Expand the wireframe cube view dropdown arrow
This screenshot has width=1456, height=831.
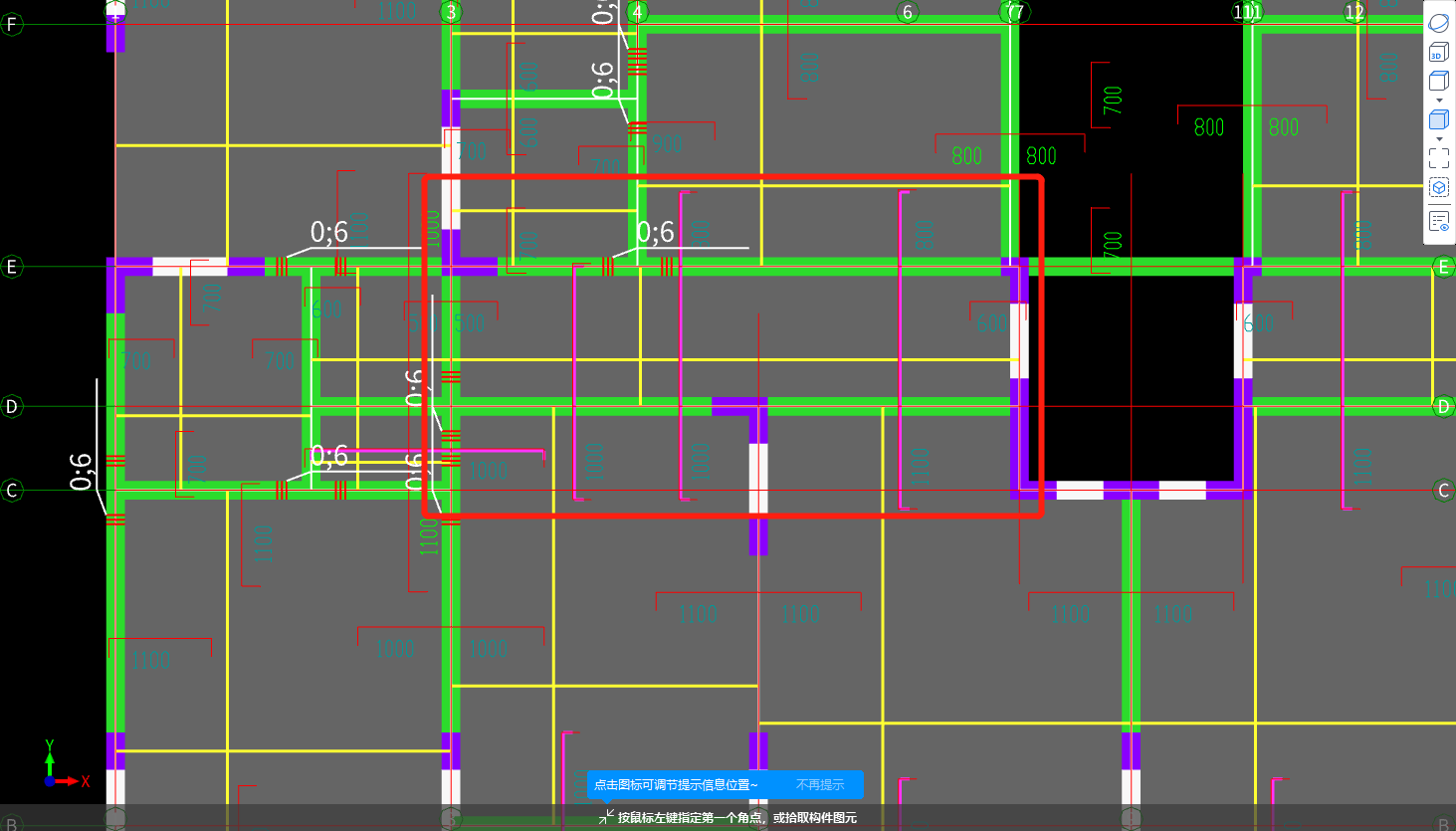pos(1439,101)
